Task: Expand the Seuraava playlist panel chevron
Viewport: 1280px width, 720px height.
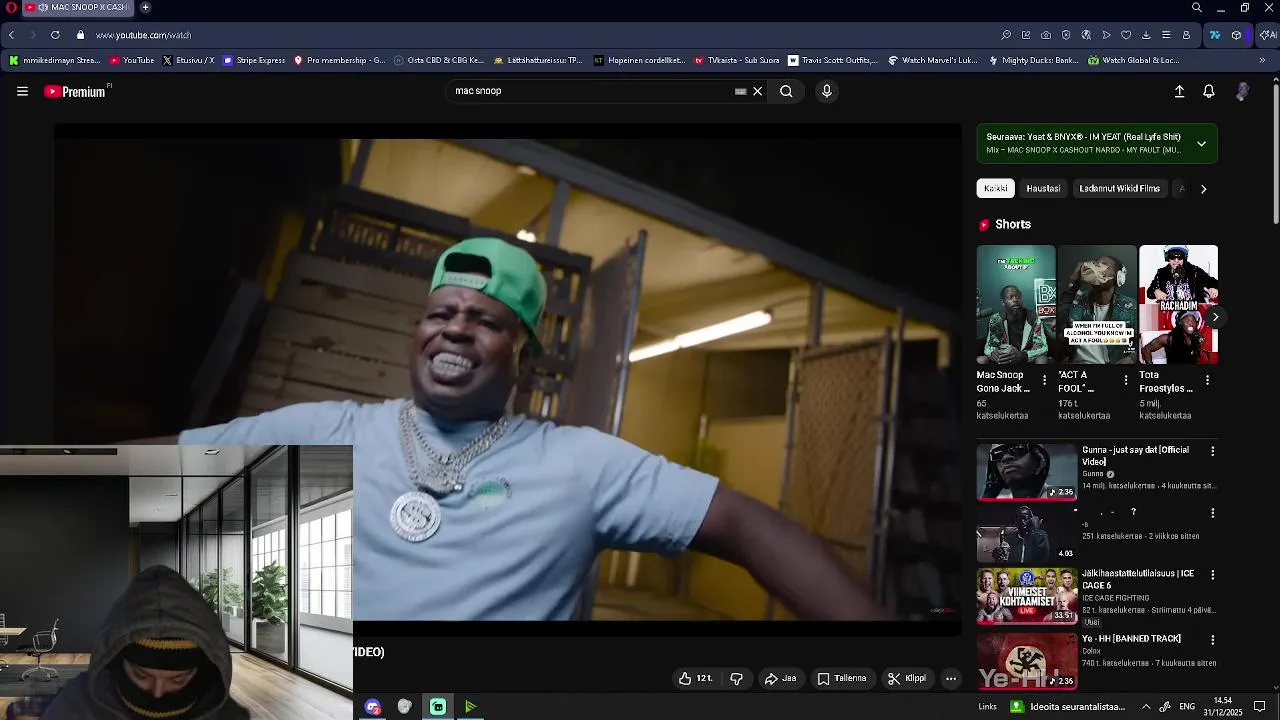Action: tap(1201, 143)
